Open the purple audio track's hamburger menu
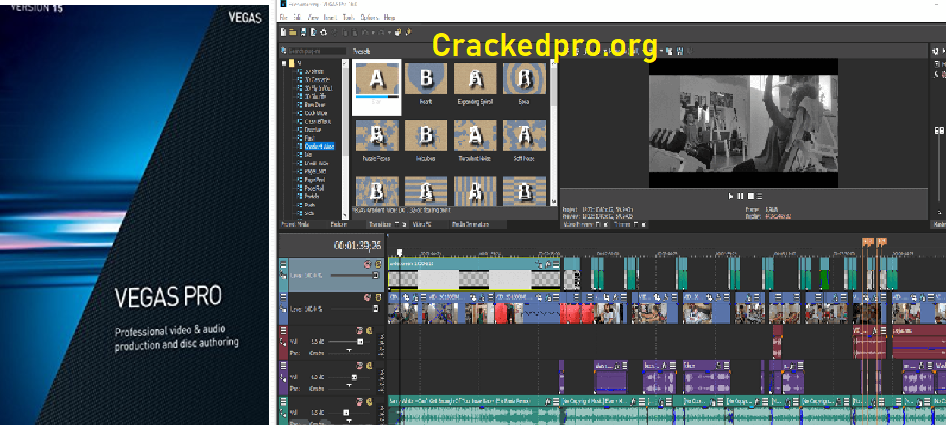Screen dimensions: 946x425 click(x=283, y=366)
